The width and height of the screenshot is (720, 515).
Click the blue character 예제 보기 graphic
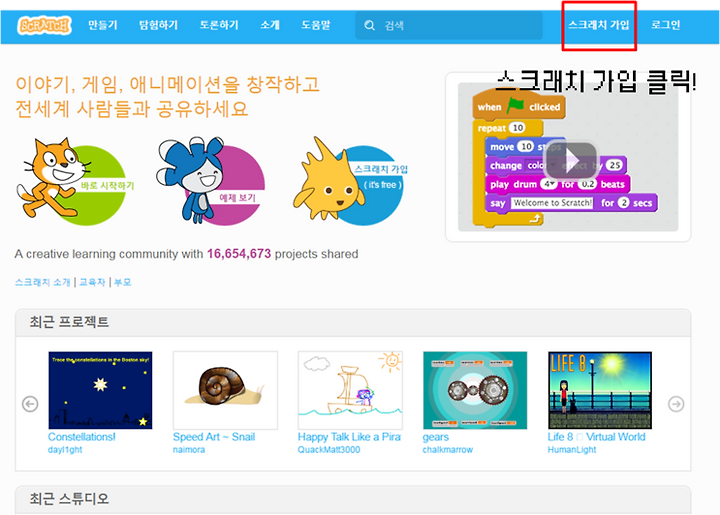click(x=211, y=181)
